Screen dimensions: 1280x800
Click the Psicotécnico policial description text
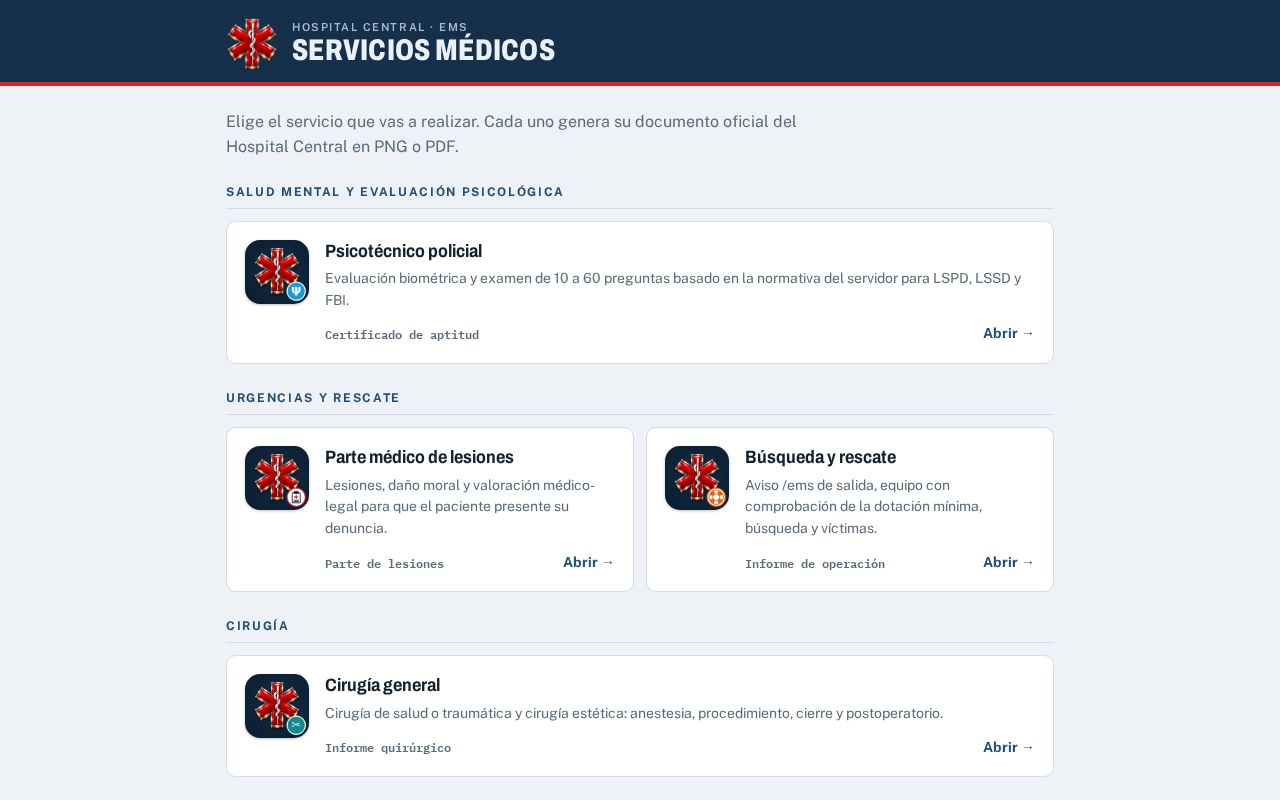673,289
